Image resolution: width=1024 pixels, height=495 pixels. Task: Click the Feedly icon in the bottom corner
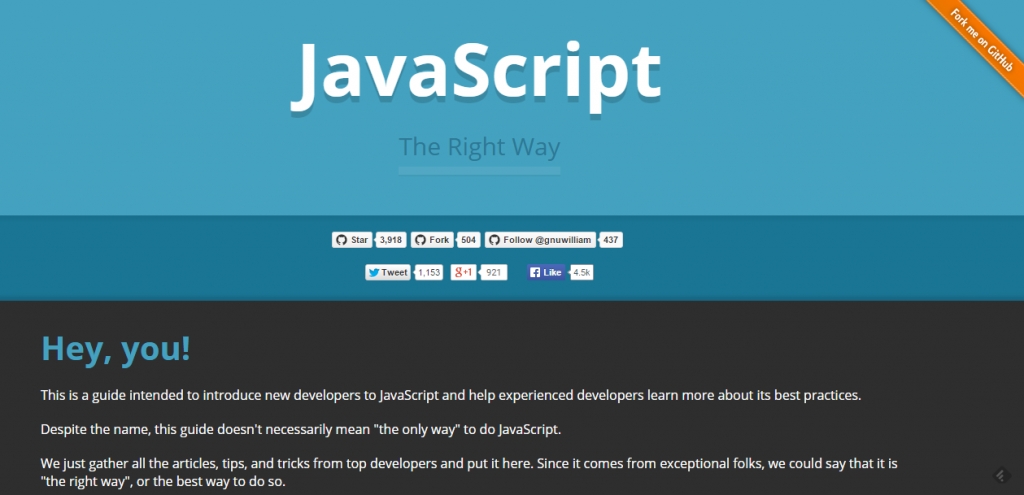998,474
